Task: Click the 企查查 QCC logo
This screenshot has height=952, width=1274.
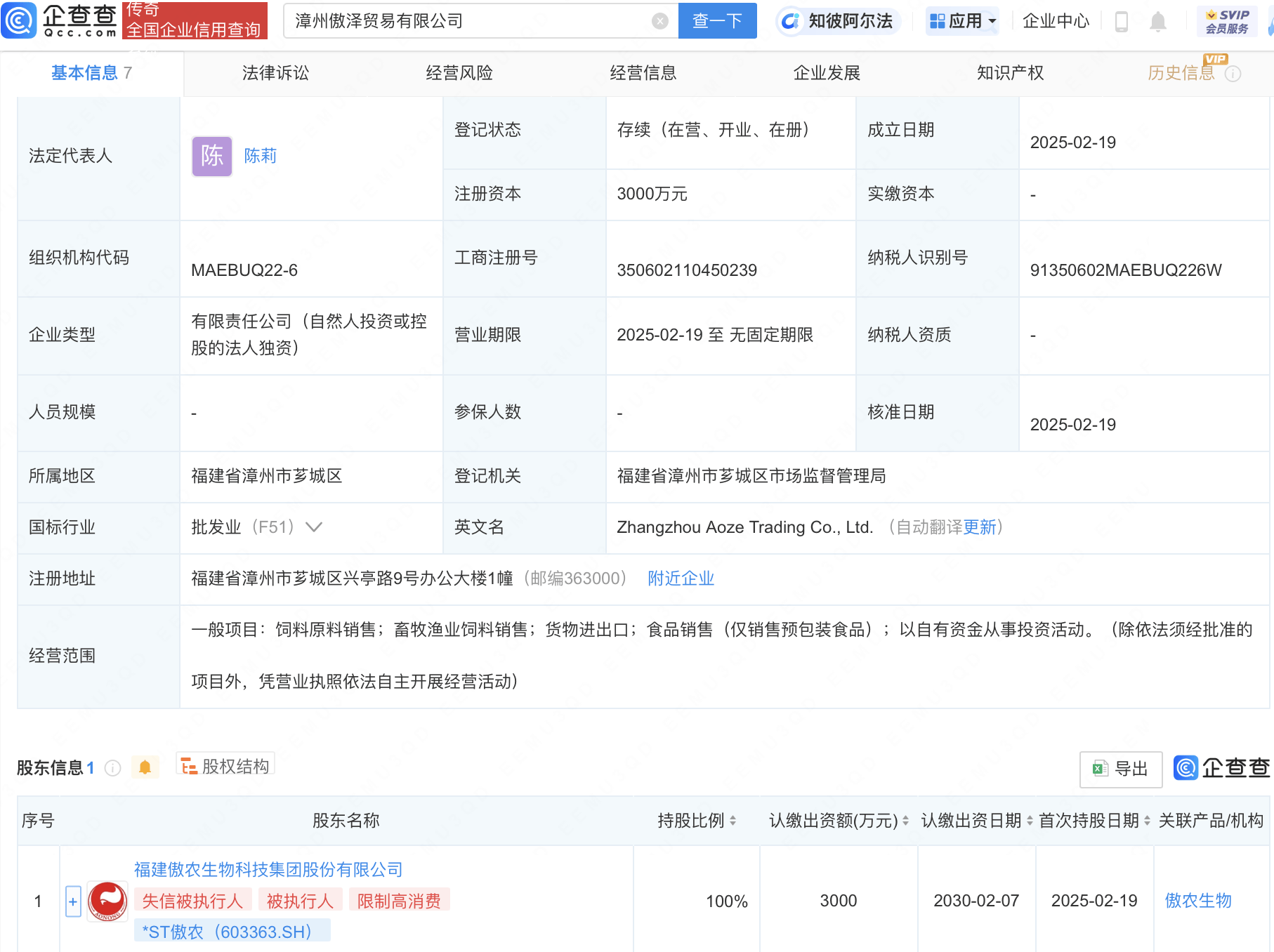Action: (60, 20)
